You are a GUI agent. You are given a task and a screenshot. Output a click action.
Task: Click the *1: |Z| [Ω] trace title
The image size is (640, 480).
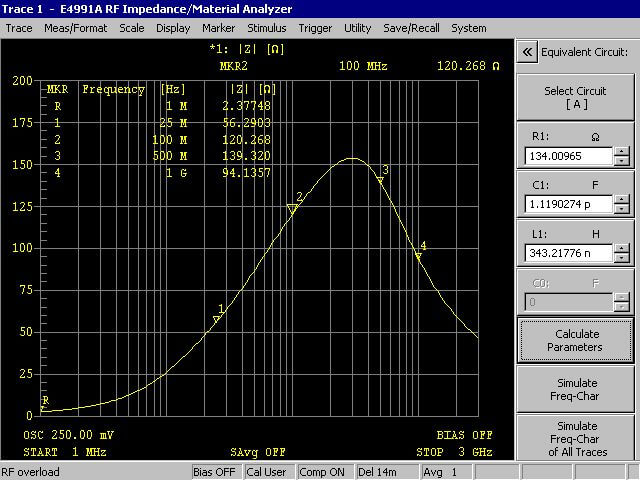point(247,49)
